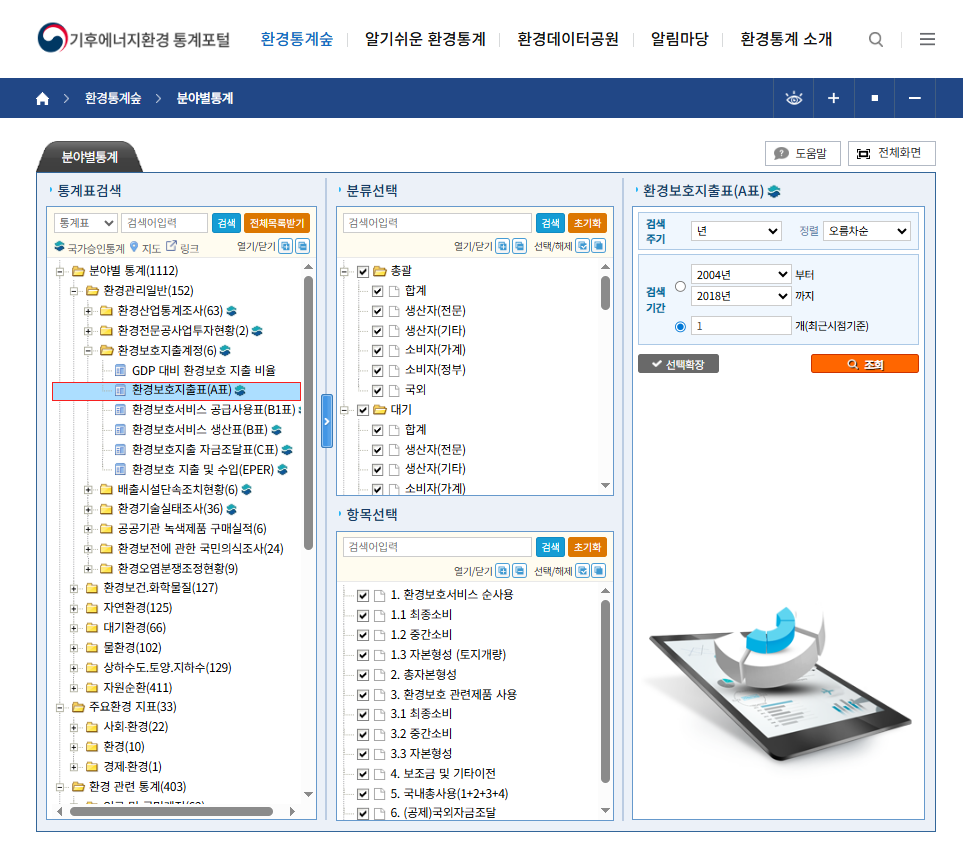Click the home icon in breadcrumb

pos(42,99)
